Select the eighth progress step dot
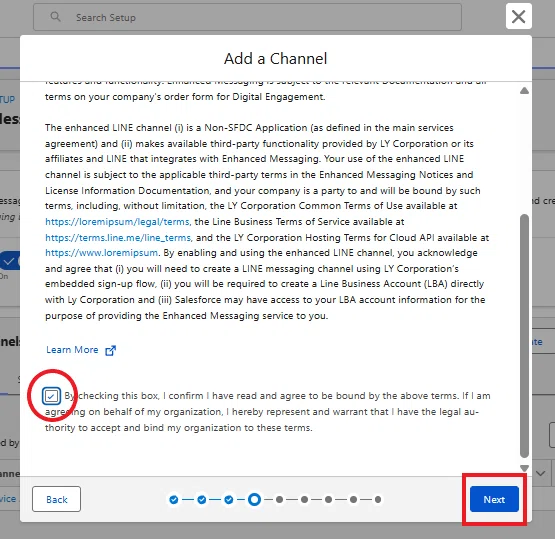This screenshot has width=555, height=539. 353,499
